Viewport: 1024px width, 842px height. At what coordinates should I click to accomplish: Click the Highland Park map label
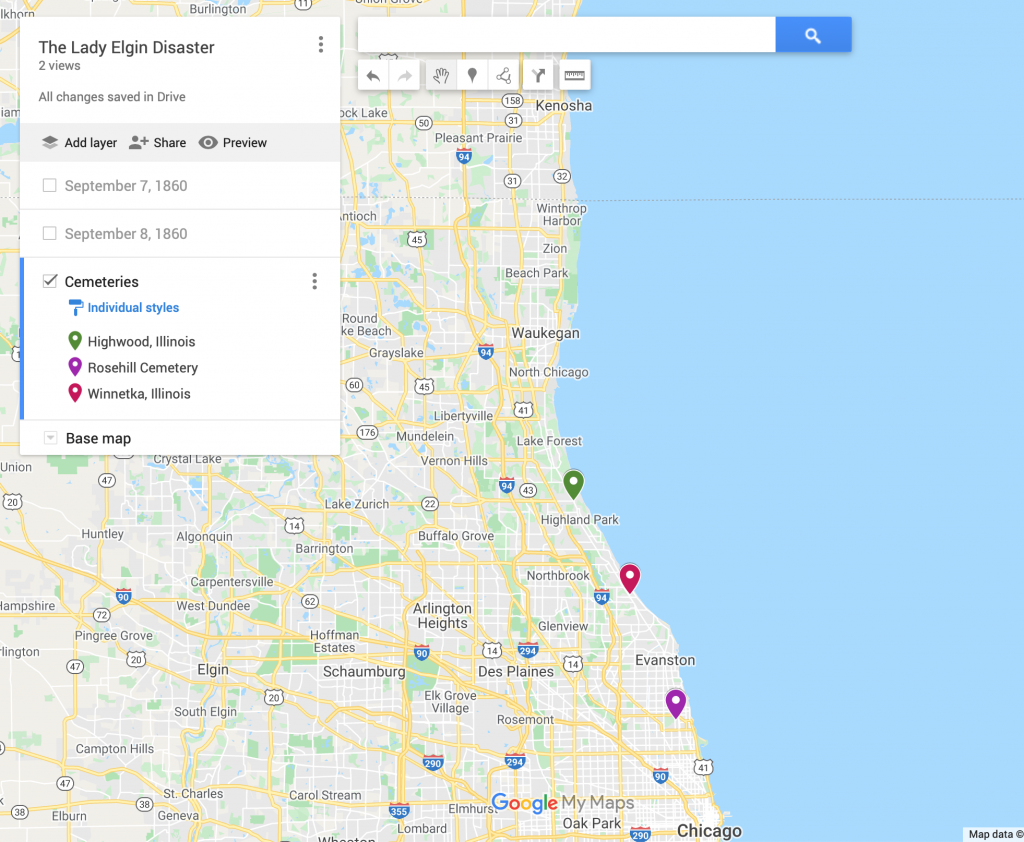[580, 519]
